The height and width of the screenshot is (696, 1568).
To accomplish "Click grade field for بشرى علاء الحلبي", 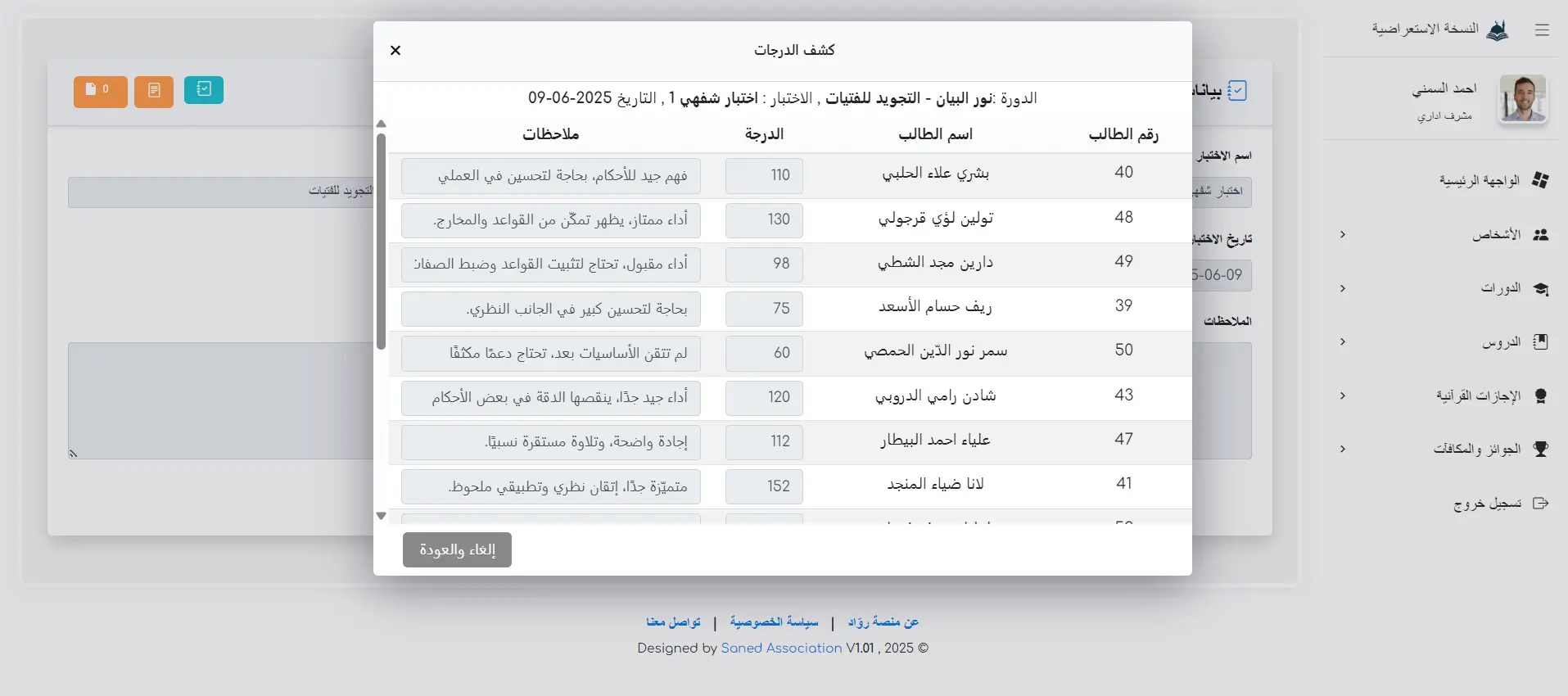I will click(x=764, y=175).
